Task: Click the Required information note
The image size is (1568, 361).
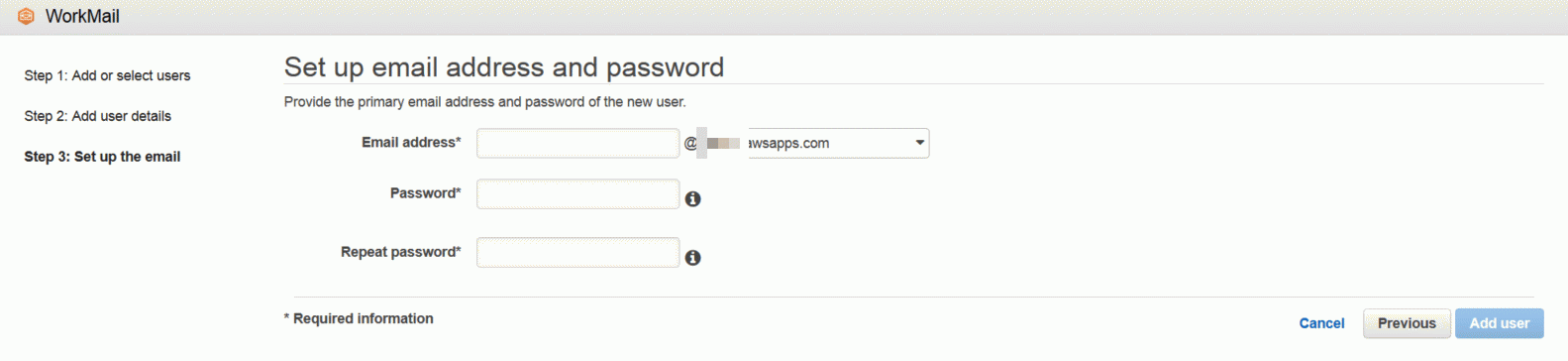Action: pos(359,318)
